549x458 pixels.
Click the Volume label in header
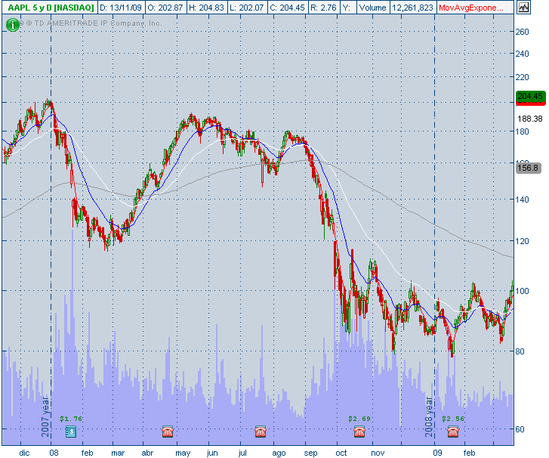372,8
